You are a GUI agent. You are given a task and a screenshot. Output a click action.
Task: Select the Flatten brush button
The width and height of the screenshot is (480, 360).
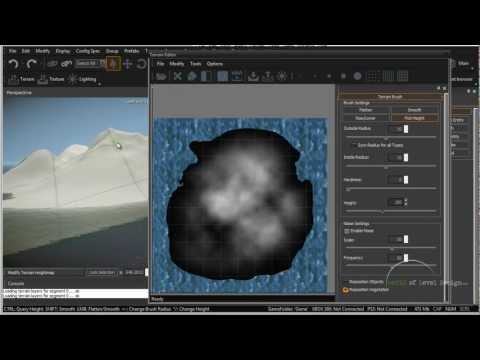pyautogui.click(x=366, y=110)
